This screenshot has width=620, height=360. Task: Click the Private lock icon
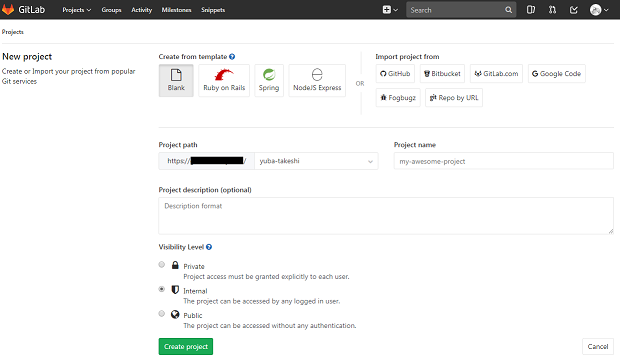point(175,265)
